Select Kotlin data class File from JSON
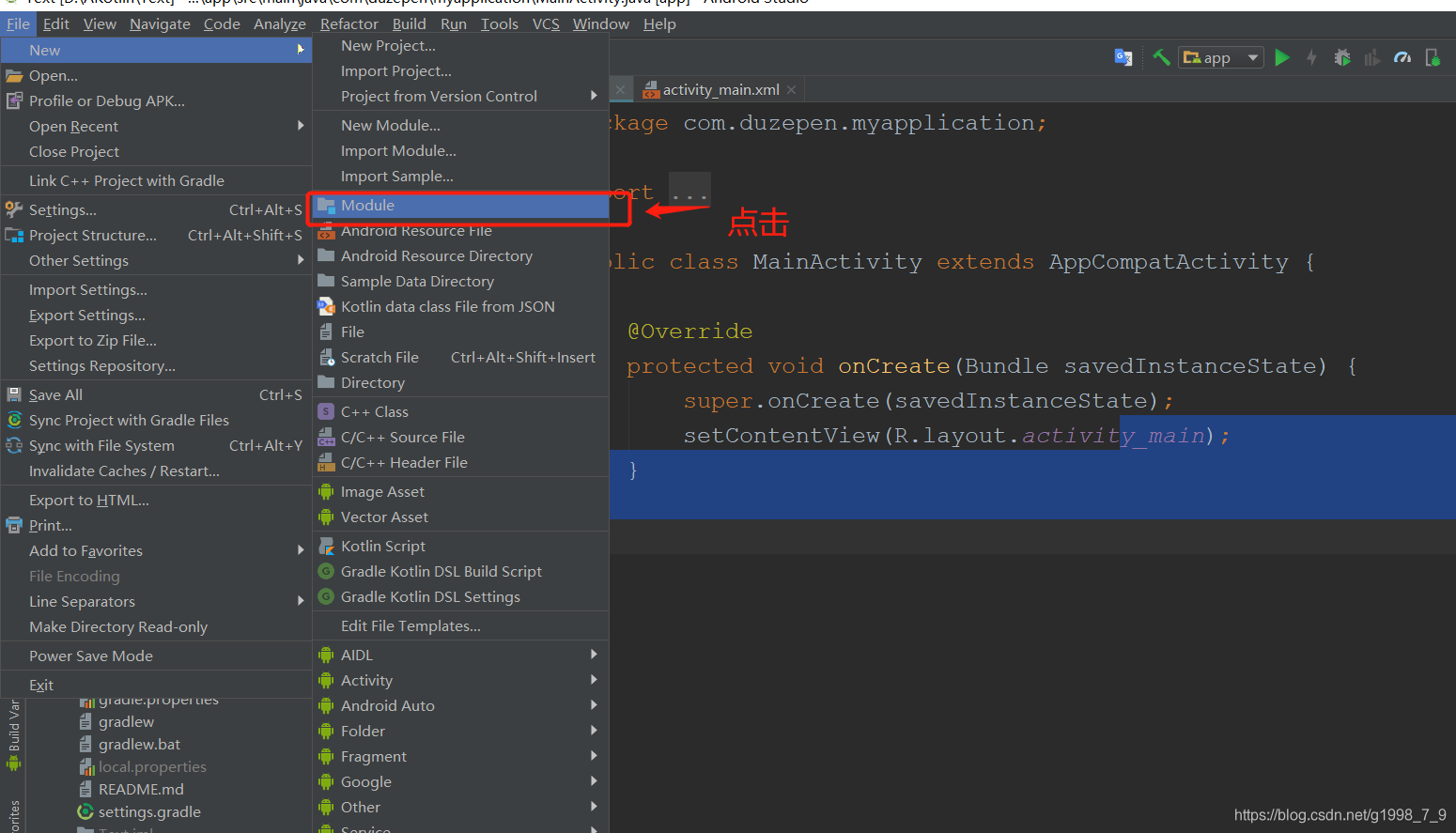This screenshot has height=833, width=1456. point(460,307)
